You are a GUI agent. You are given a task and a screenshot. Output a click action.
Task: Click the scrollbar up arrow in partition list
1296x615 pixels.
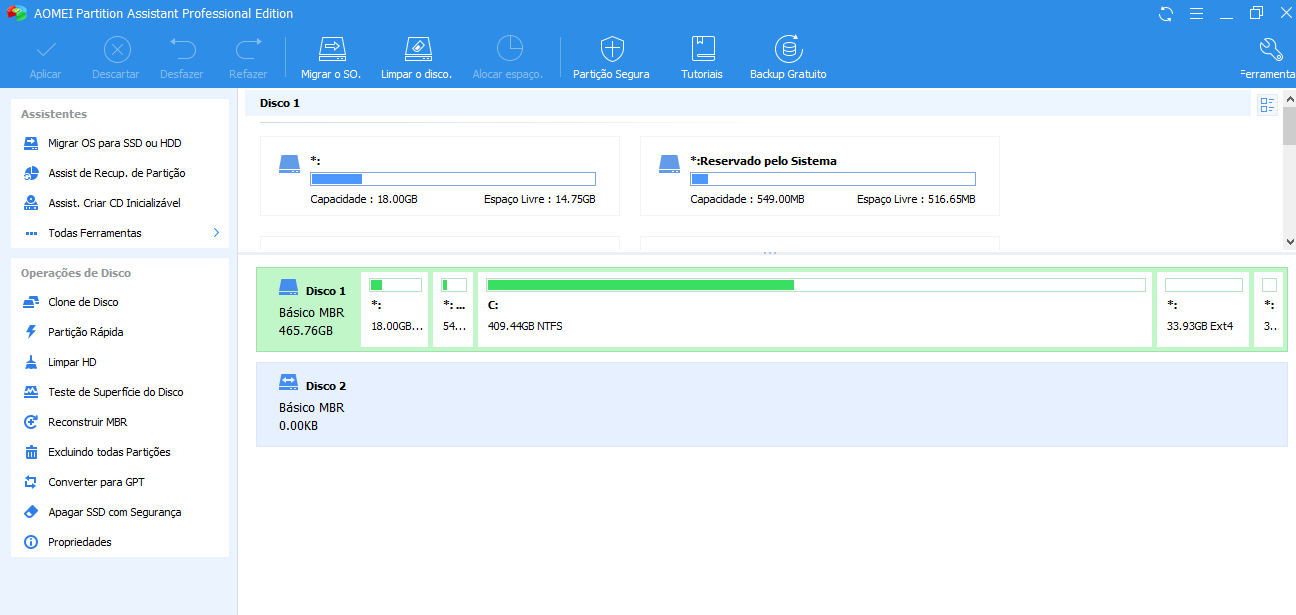(x=1289, y=97)
